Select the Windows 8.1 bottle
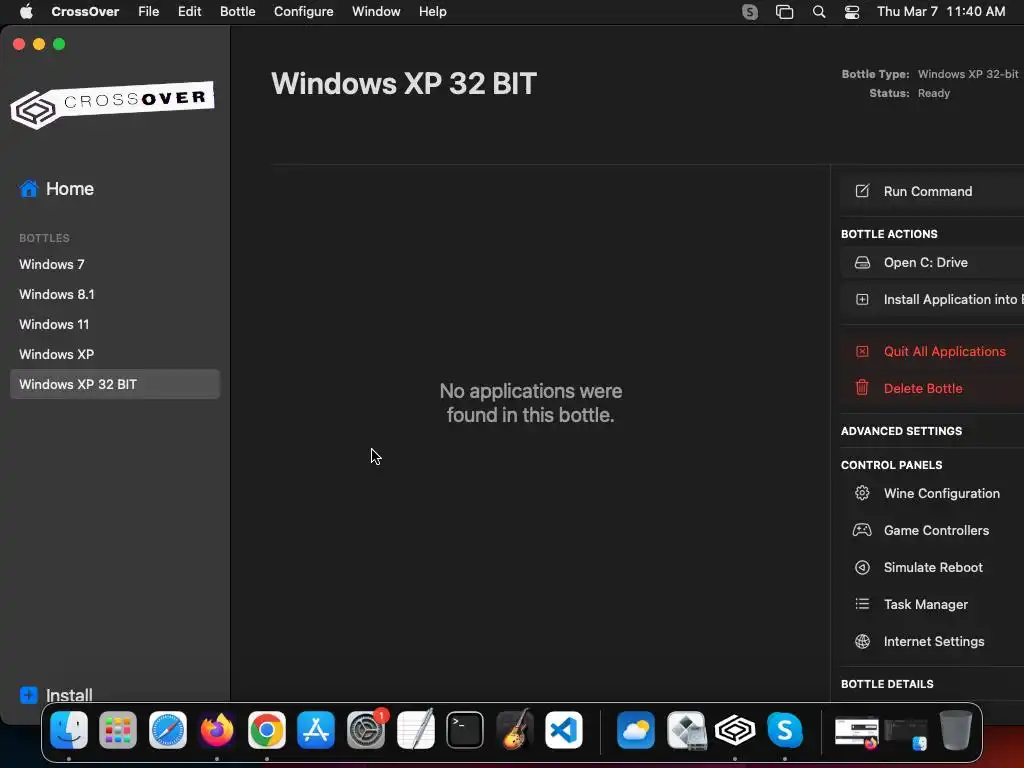The width and height of the screenshot is (1024, 768). (115, 295)
